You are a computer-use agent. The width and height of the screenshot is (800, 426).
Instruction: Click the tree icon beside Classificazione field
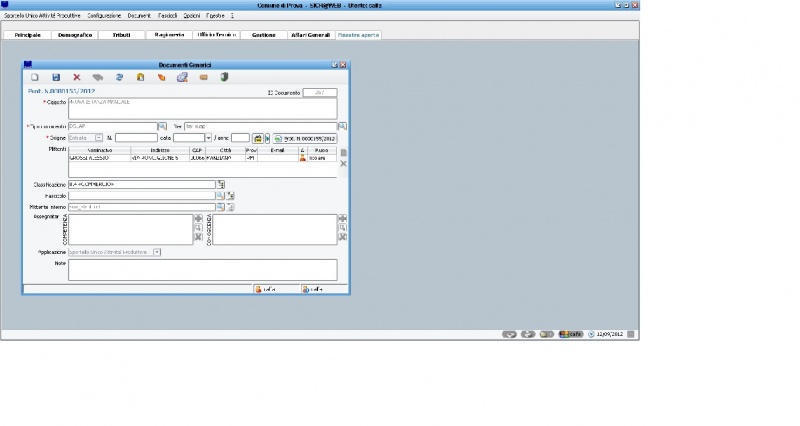[x=221, y=185]
